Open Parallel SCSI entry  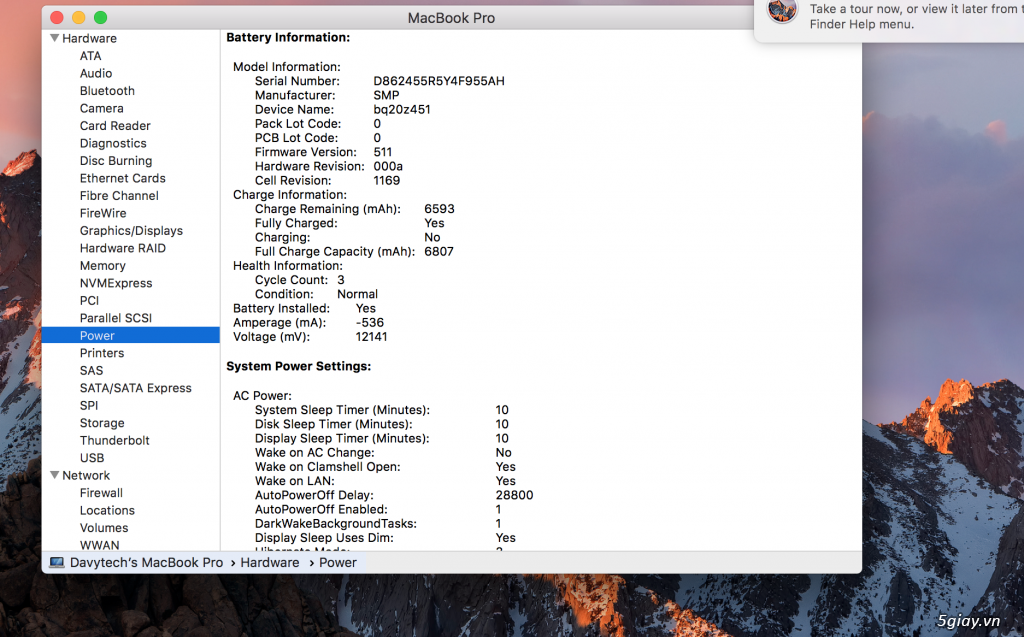[x=116, y=318]
